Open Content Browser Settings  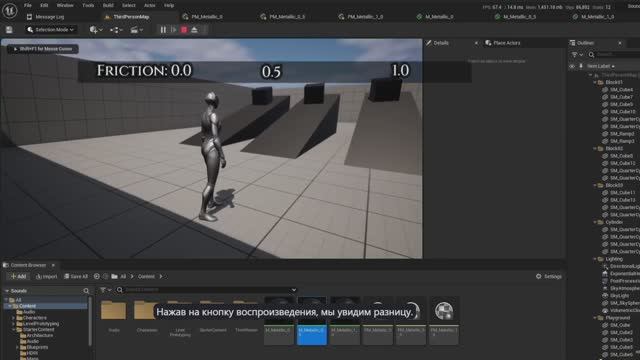click(x=549, y=276)
